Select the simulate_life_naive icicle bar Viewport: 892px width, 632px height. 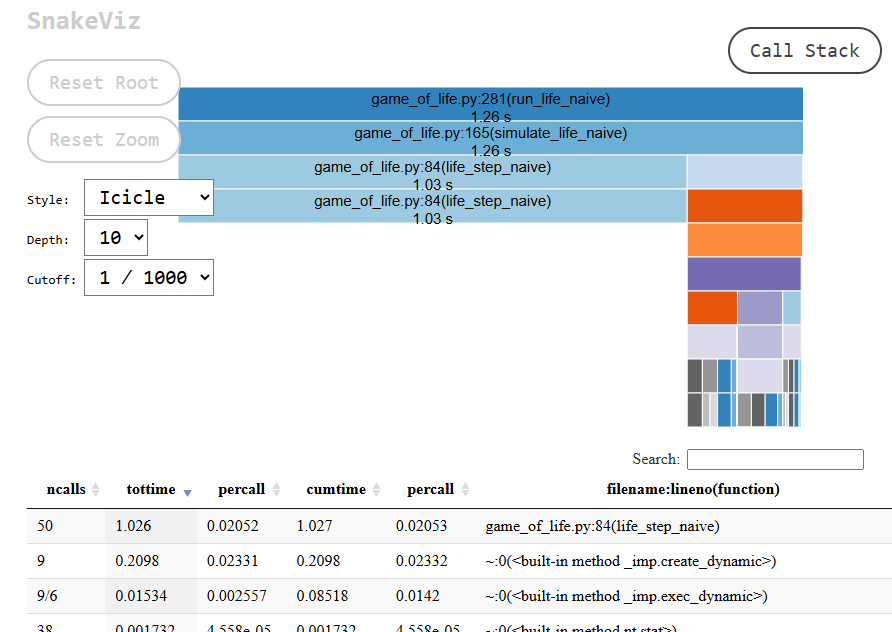490,138
